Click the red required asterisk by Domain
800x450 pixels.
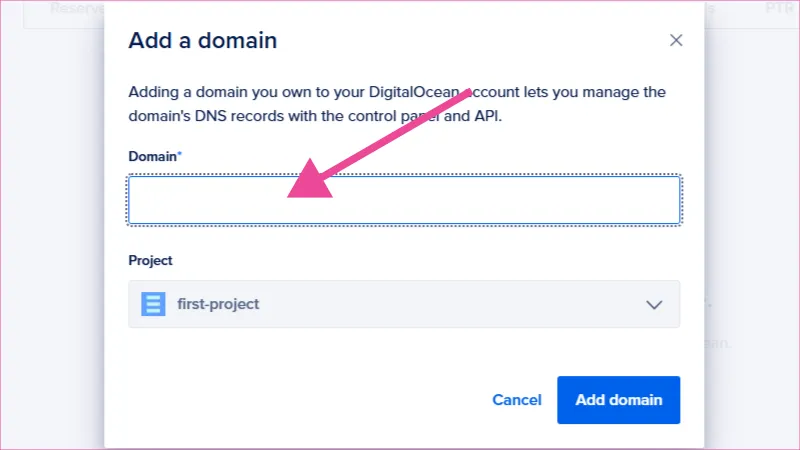[x=180, y=155]
